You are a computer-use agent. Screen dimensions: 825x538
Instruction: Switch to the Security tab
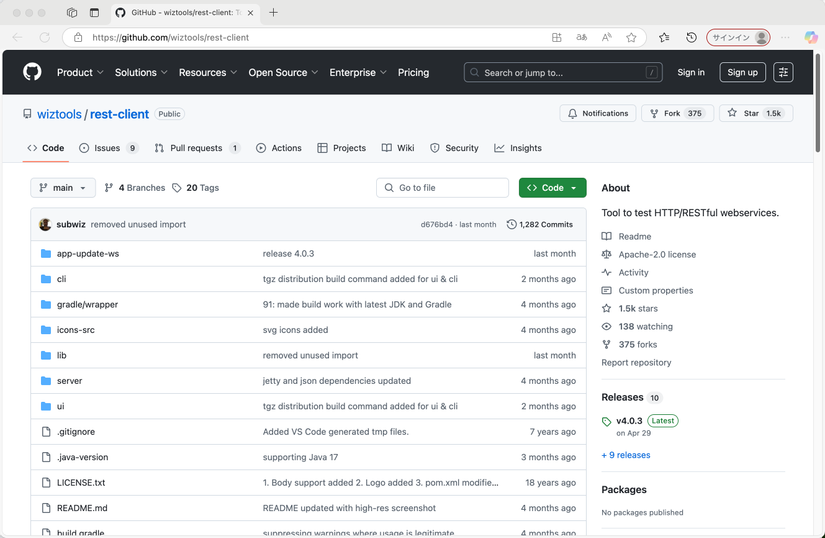coord(454,148)
